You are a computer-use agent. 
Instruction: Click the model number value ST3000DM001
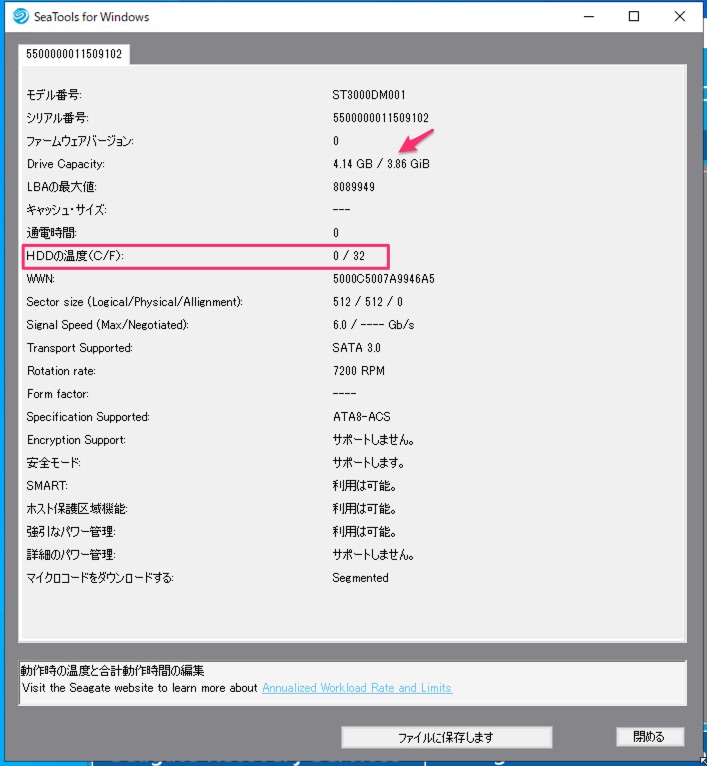coord(367,95)
